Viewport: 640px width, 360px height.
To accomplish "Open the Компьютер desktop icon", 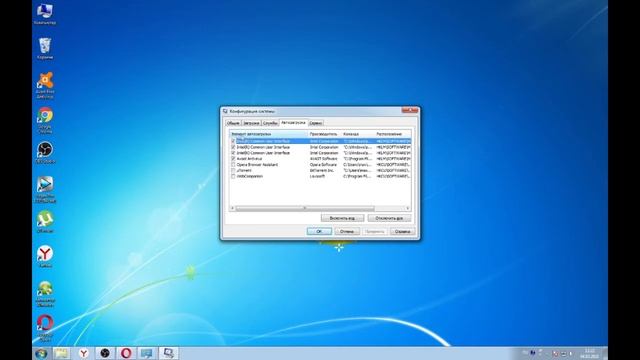I will point(45,13).
